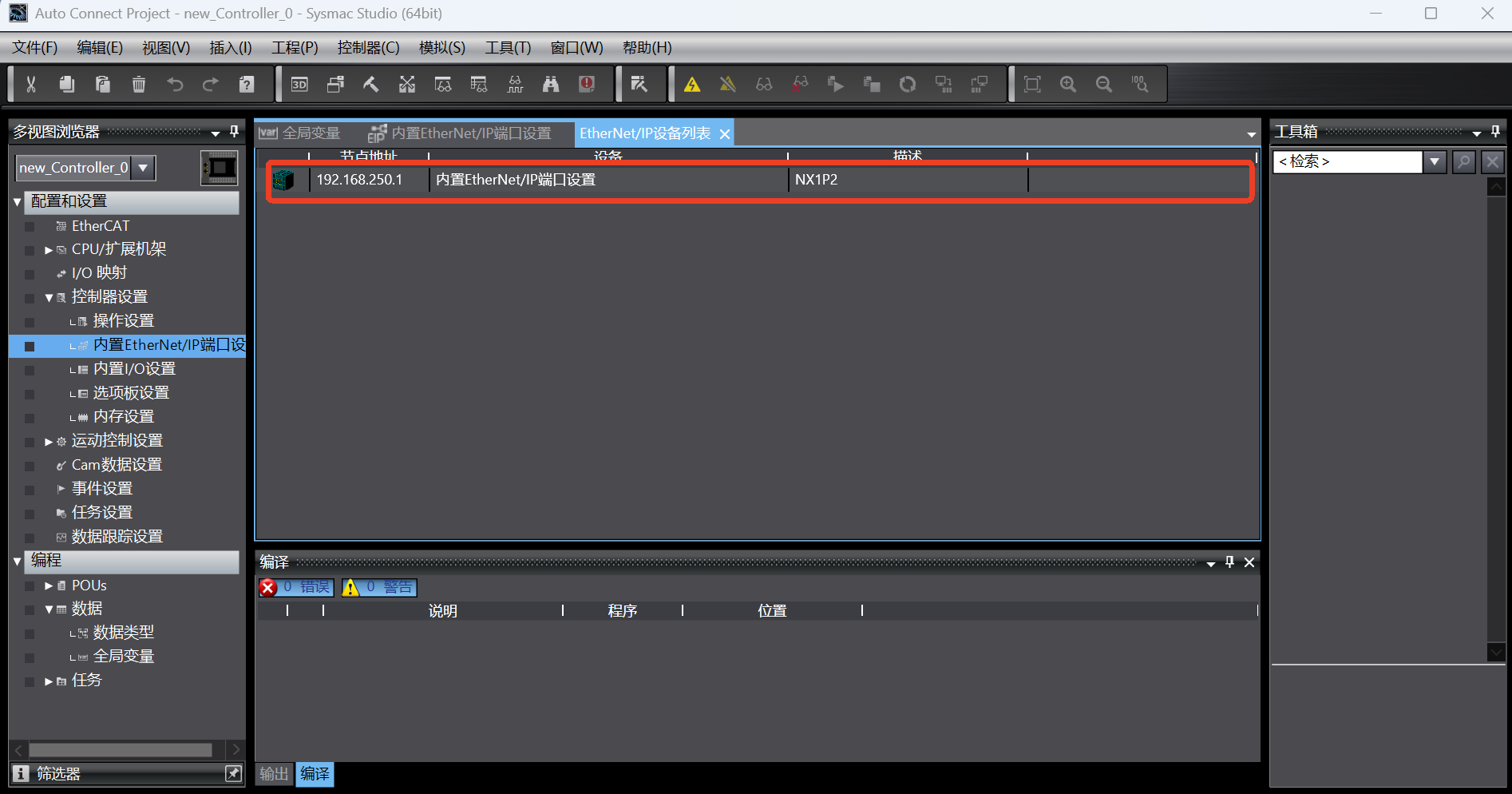This screenshot has height=794, width=1512.
Task: Click the Paste clipboard icon
Action: (x=103, y=84)
